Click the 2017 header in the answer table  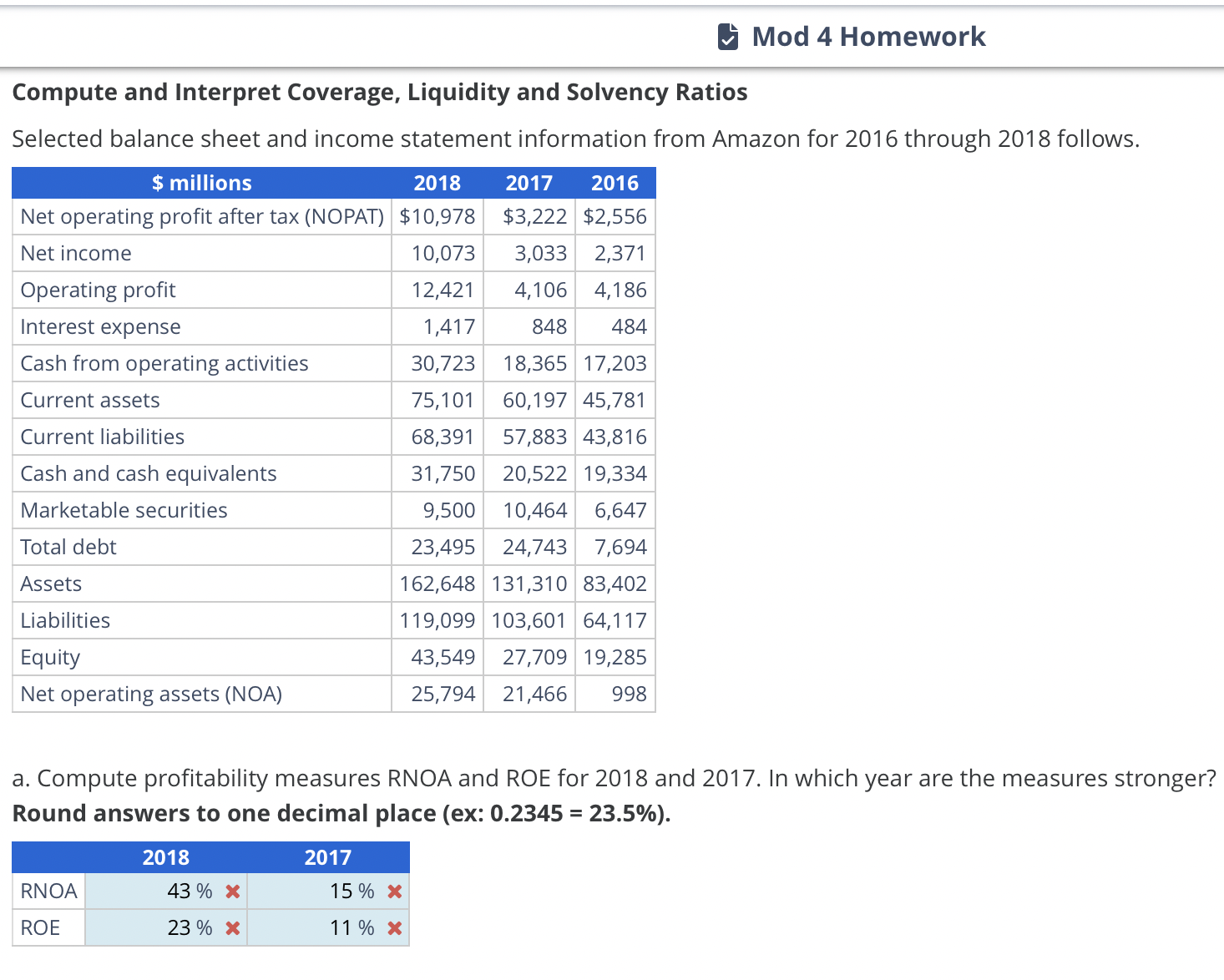[x=328, y=857]
